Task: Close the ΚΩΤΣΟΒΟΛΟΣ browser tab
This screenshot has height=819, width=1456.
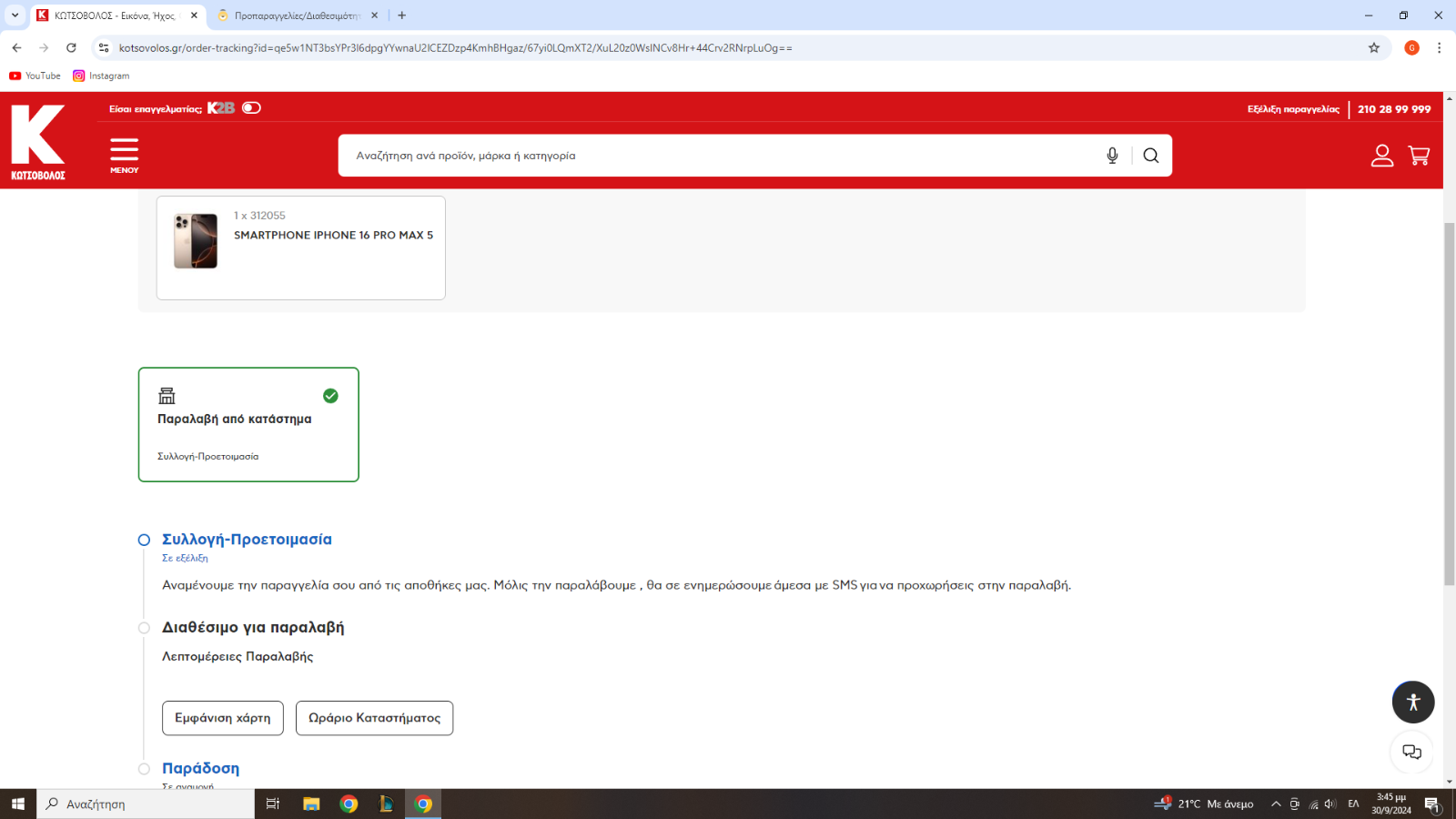Action: 194,15
